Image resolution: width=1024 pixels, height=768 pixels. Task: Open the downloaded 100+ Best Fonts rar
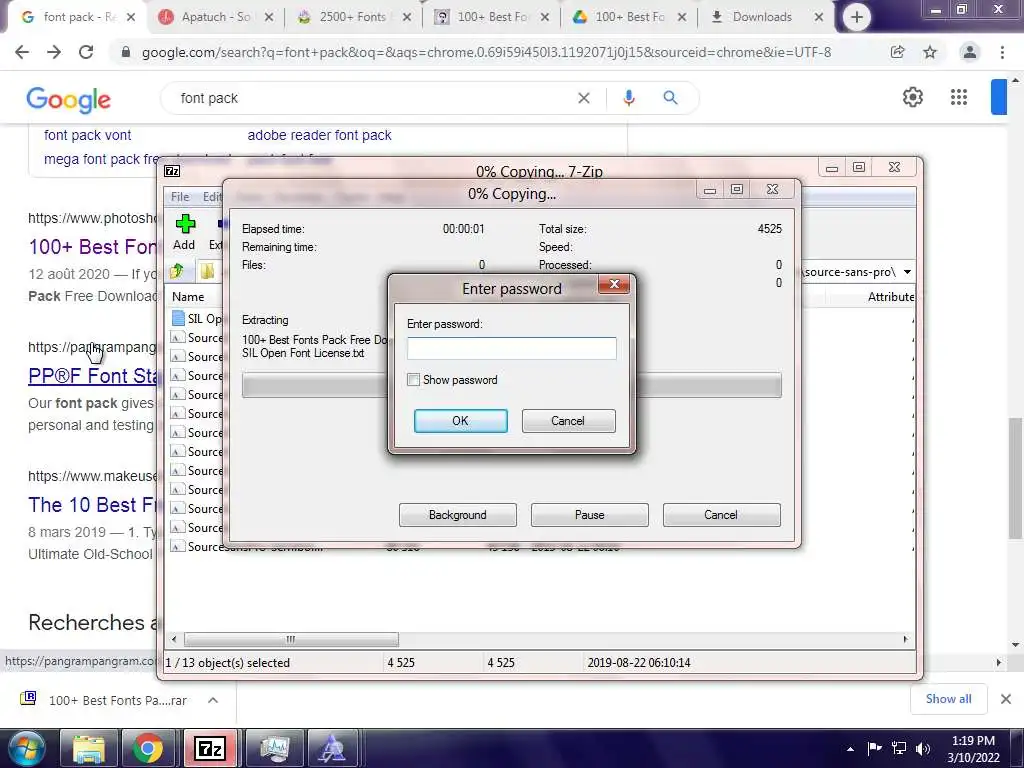(x=104, y=700)
